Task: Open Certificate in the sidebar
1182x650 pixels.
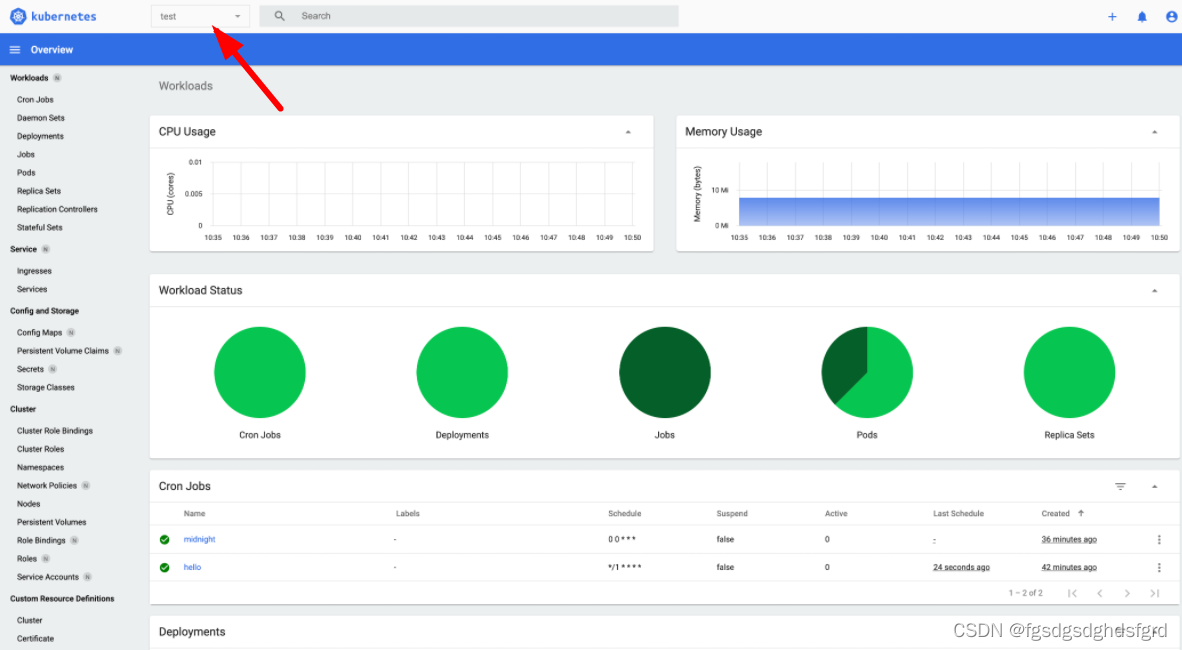Action: tap(35, 639)
